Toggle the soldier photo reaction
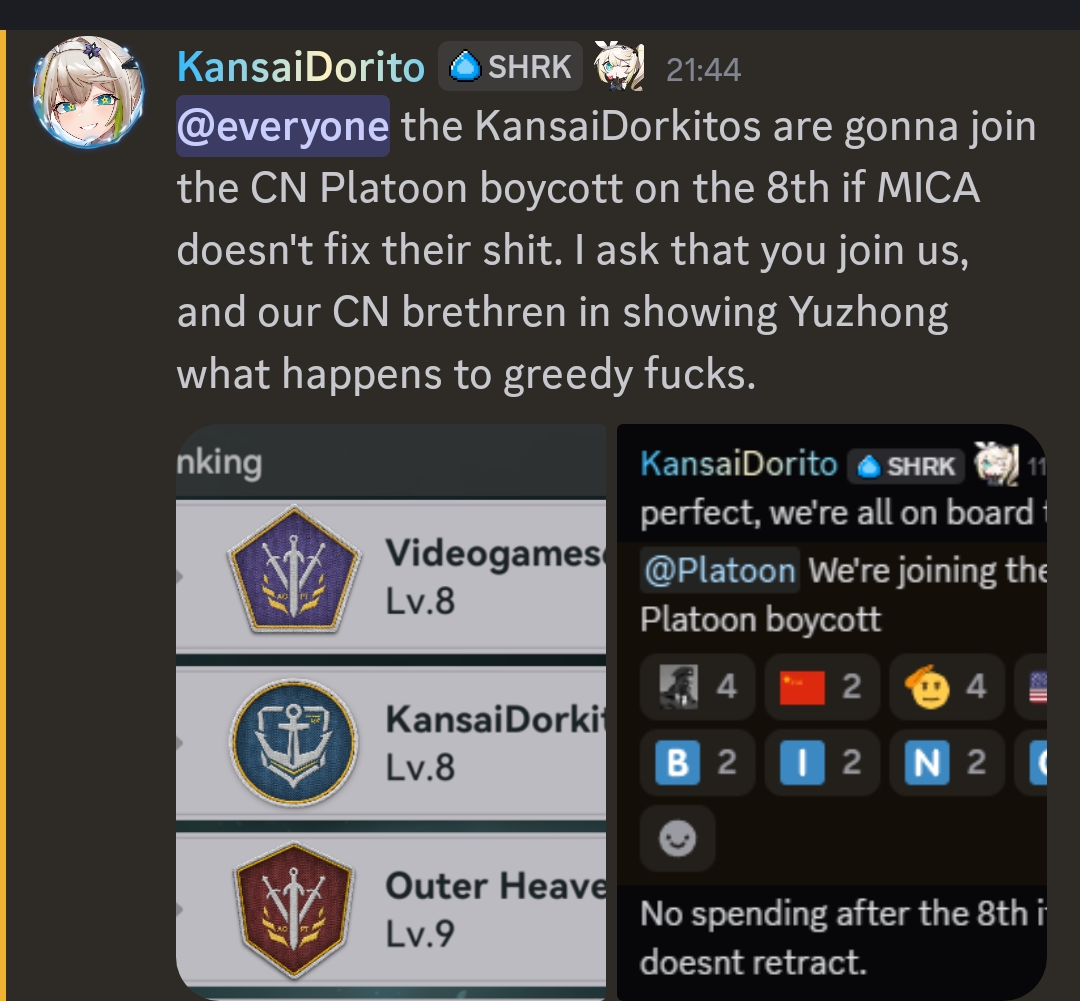Viewport: 1080px width, 1001px height. 697,686
